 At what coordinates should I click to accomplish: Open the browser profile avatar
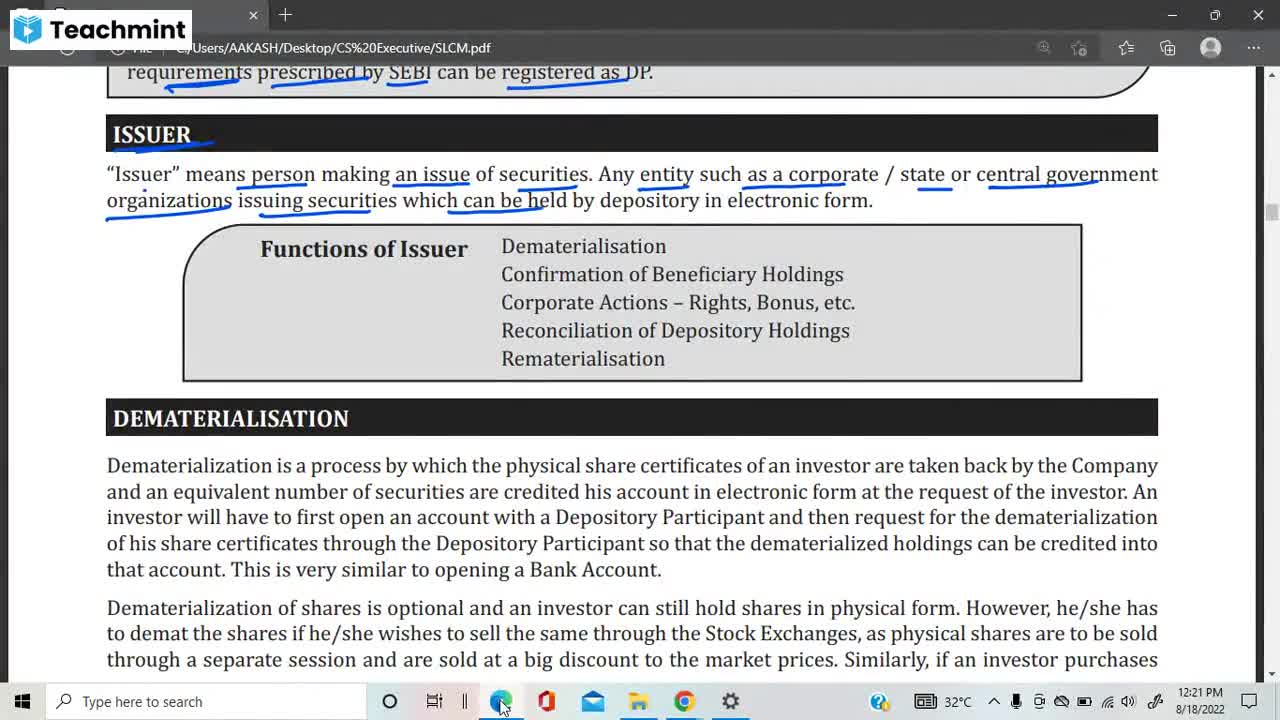tap(1211, 48)
